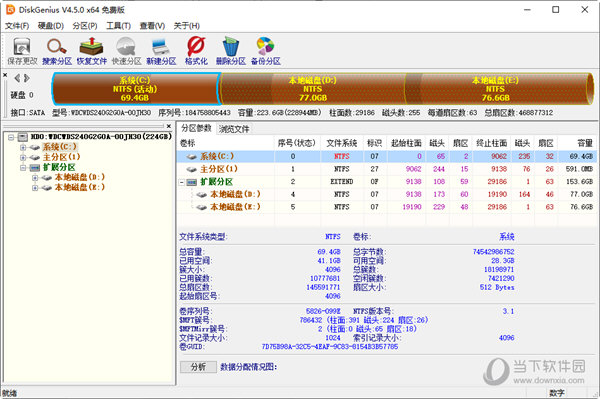Screen dimensions: 600x399
Task: Click the 容量 column header
Action: (x=578, y=143)
